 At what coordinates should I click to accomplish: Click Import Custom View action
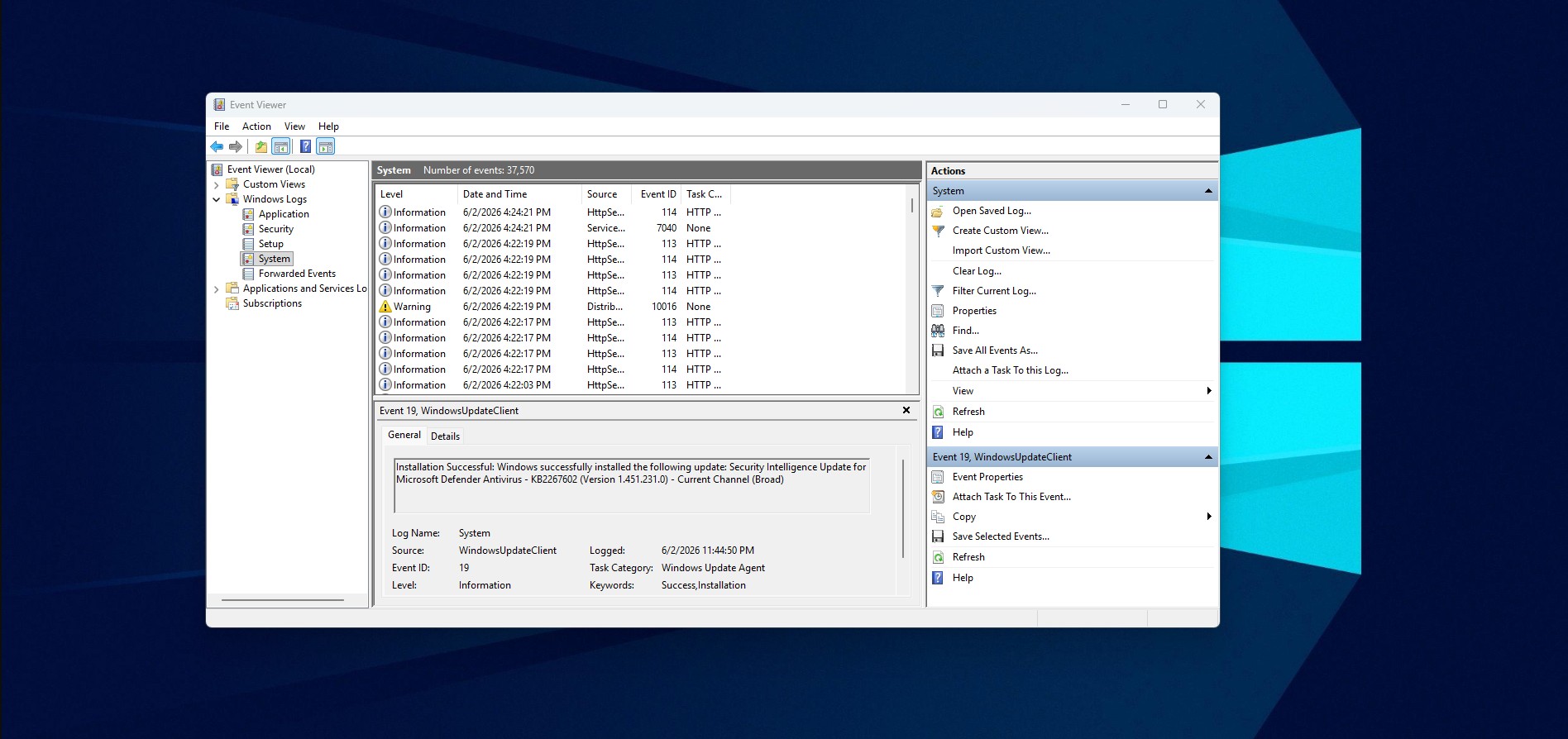tap(1002, 250)
